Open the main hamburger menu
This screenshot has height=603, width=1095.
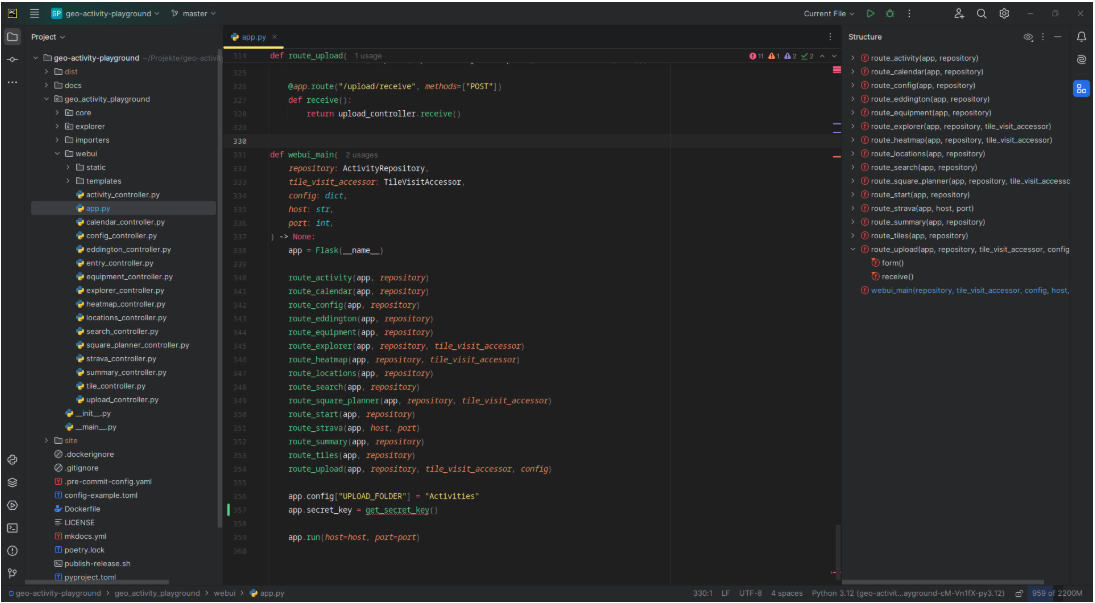(34, 13)
